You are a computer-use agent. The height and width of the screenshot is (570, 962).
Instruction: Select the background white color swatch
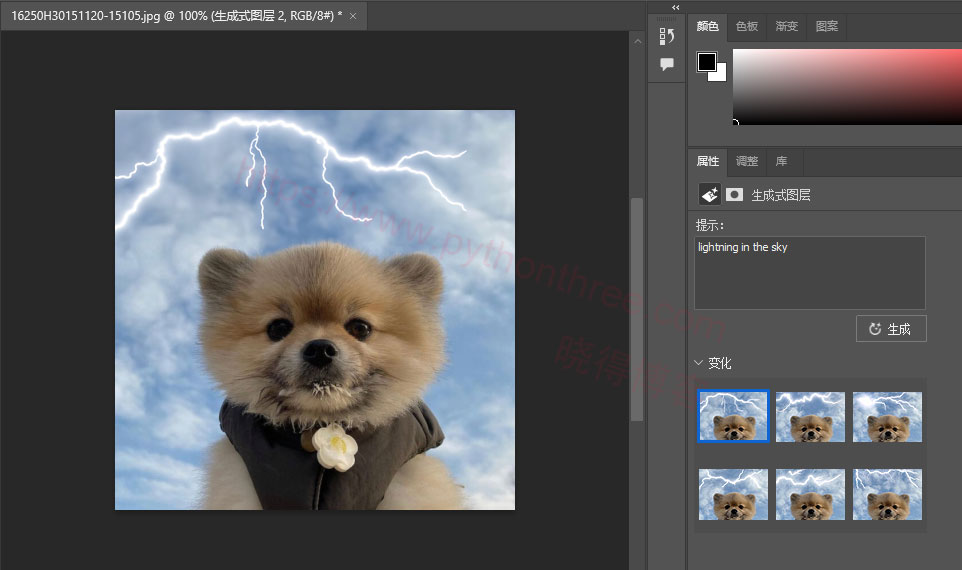point(720,75)
